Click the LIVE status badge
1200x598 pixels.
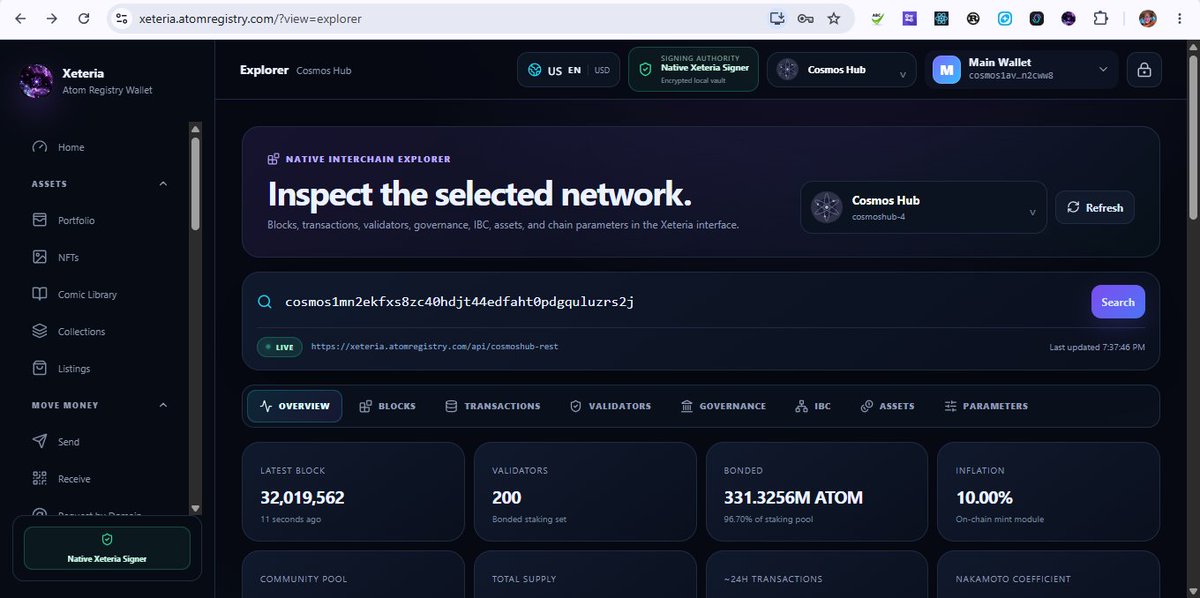280,347
